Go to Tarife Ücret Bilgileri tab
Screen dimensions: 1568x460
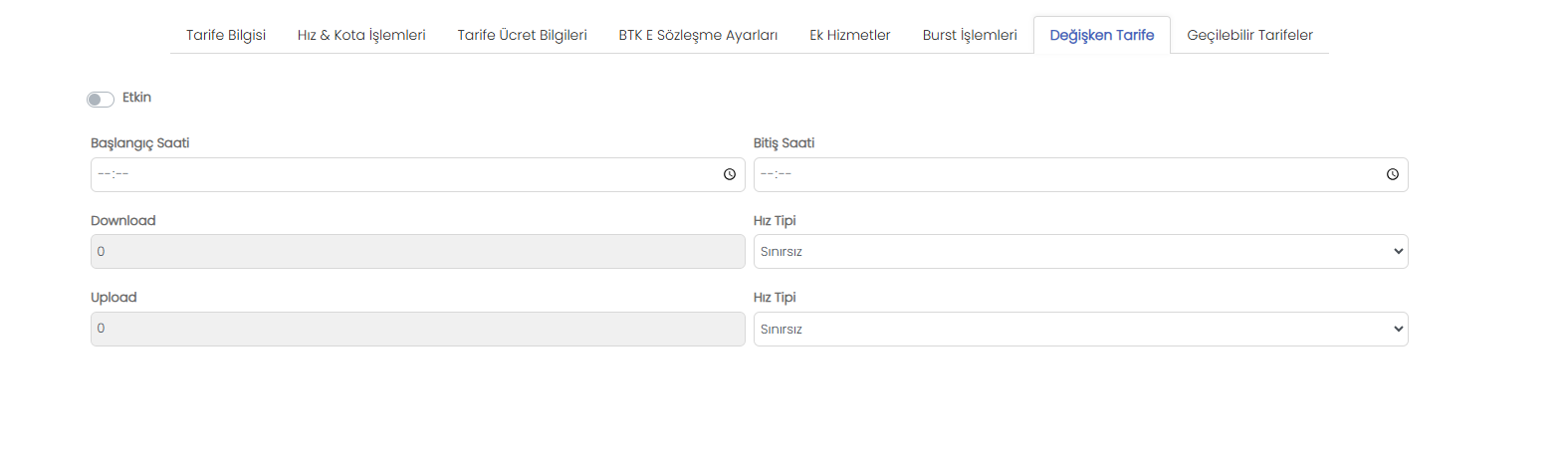[x=522, y=35]
